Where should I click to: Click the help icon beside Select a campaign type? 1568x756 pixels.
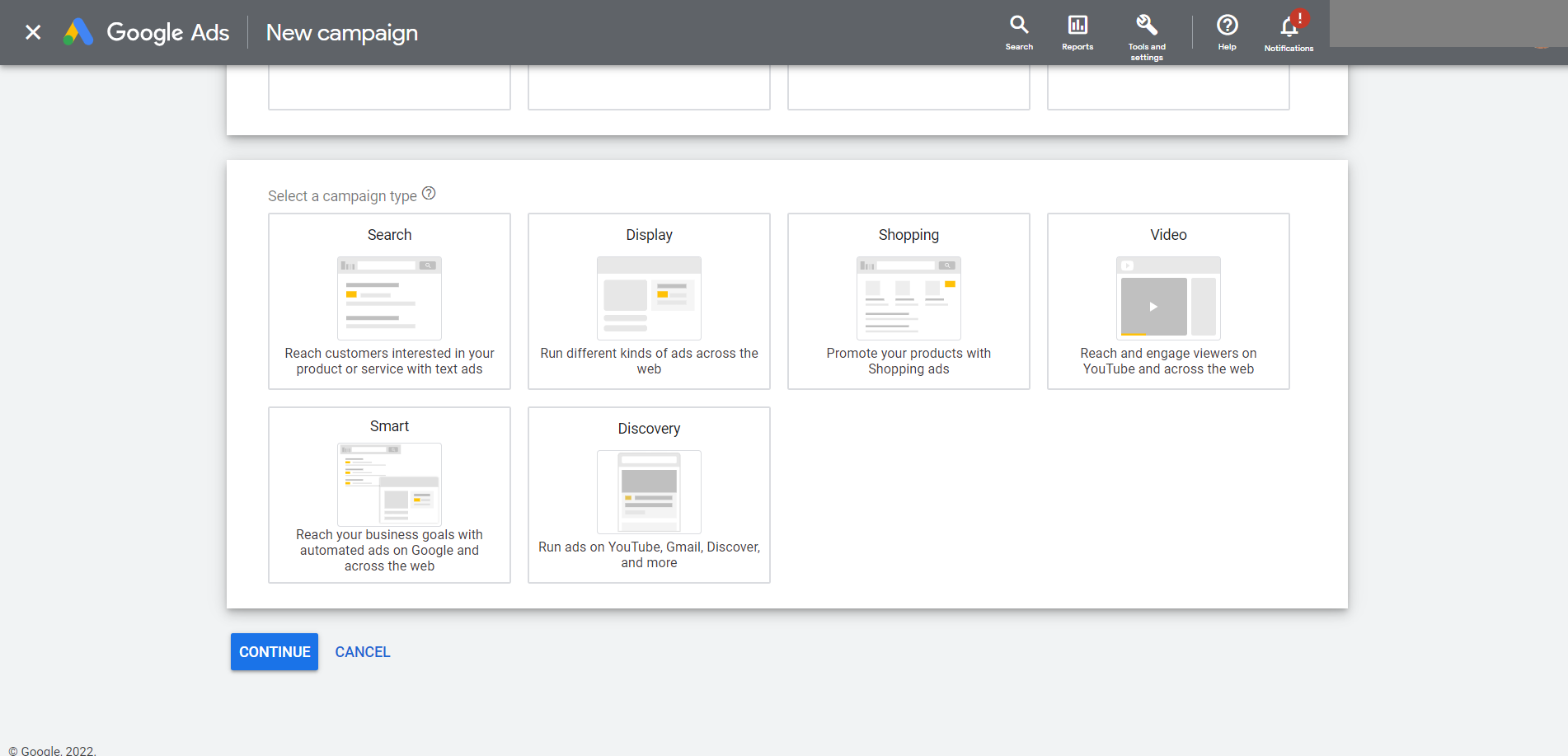(x=429, y=194)
